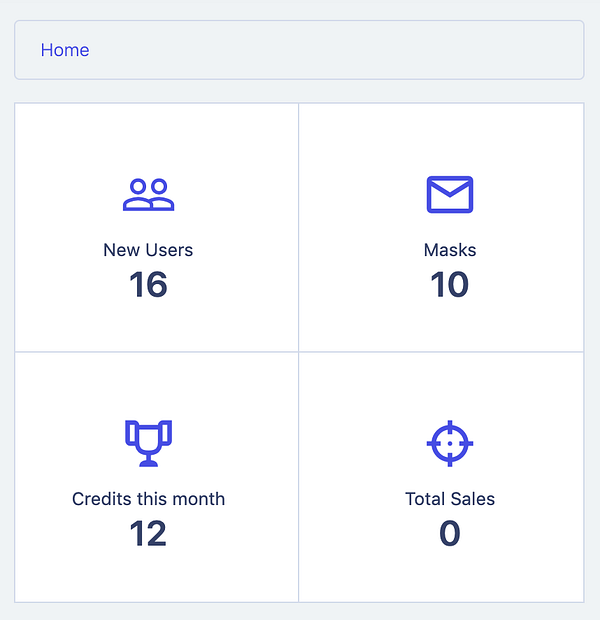The image size is (600, 620).
Task: Click the Total Sales value 0
Action: (x=450, y=534)
